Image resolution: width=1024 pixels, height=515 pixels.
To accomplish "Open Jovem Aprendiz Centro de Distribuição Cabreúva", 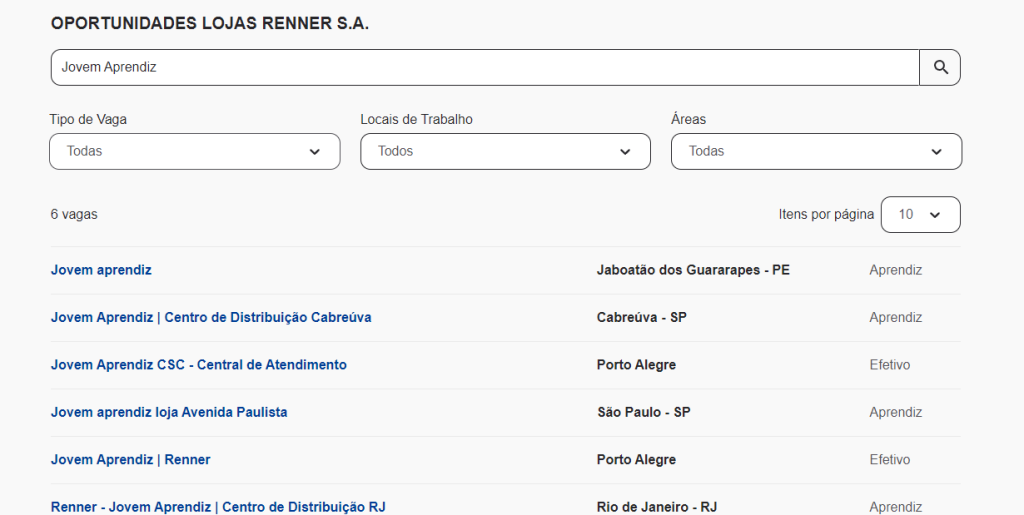I will pos(211,317).
